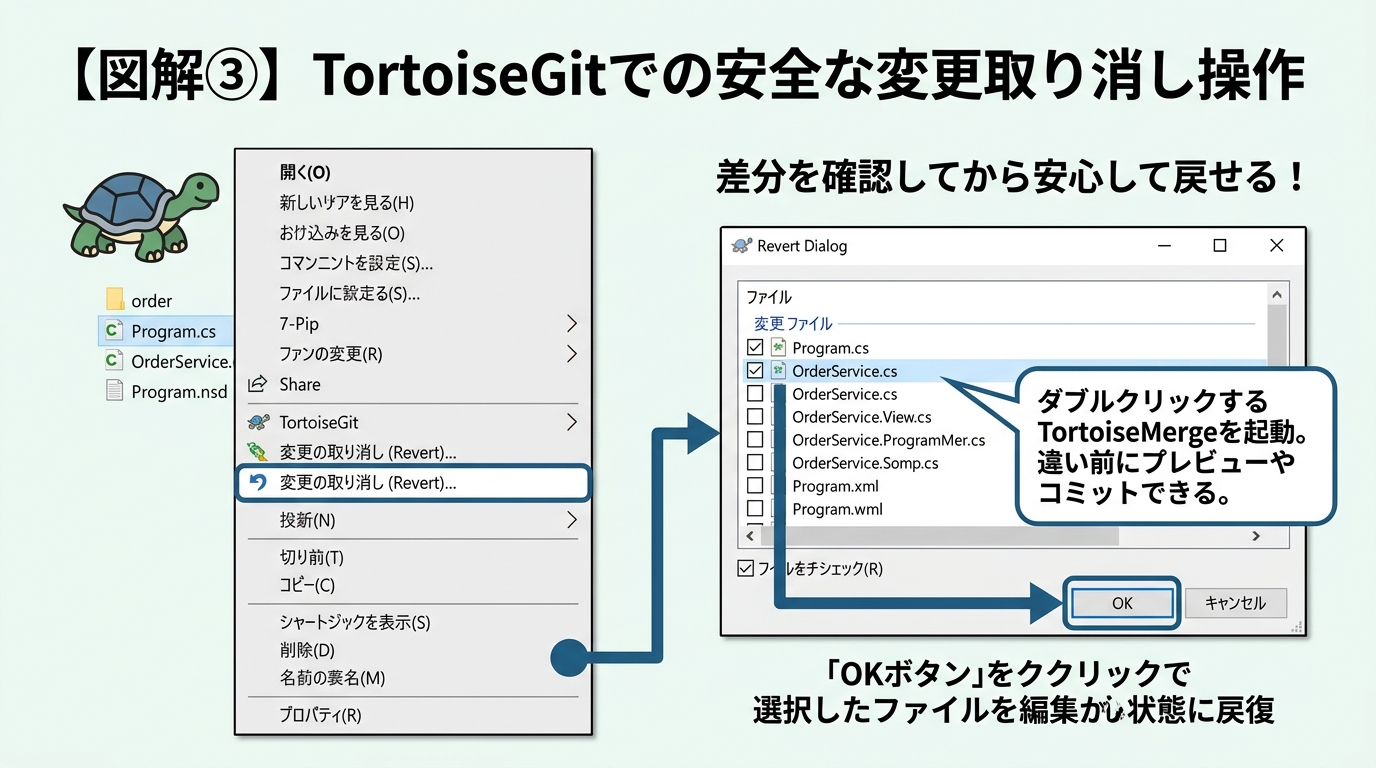Click the Share icon in context menu
1376x768 pixels.
click(x=258, y=384)
